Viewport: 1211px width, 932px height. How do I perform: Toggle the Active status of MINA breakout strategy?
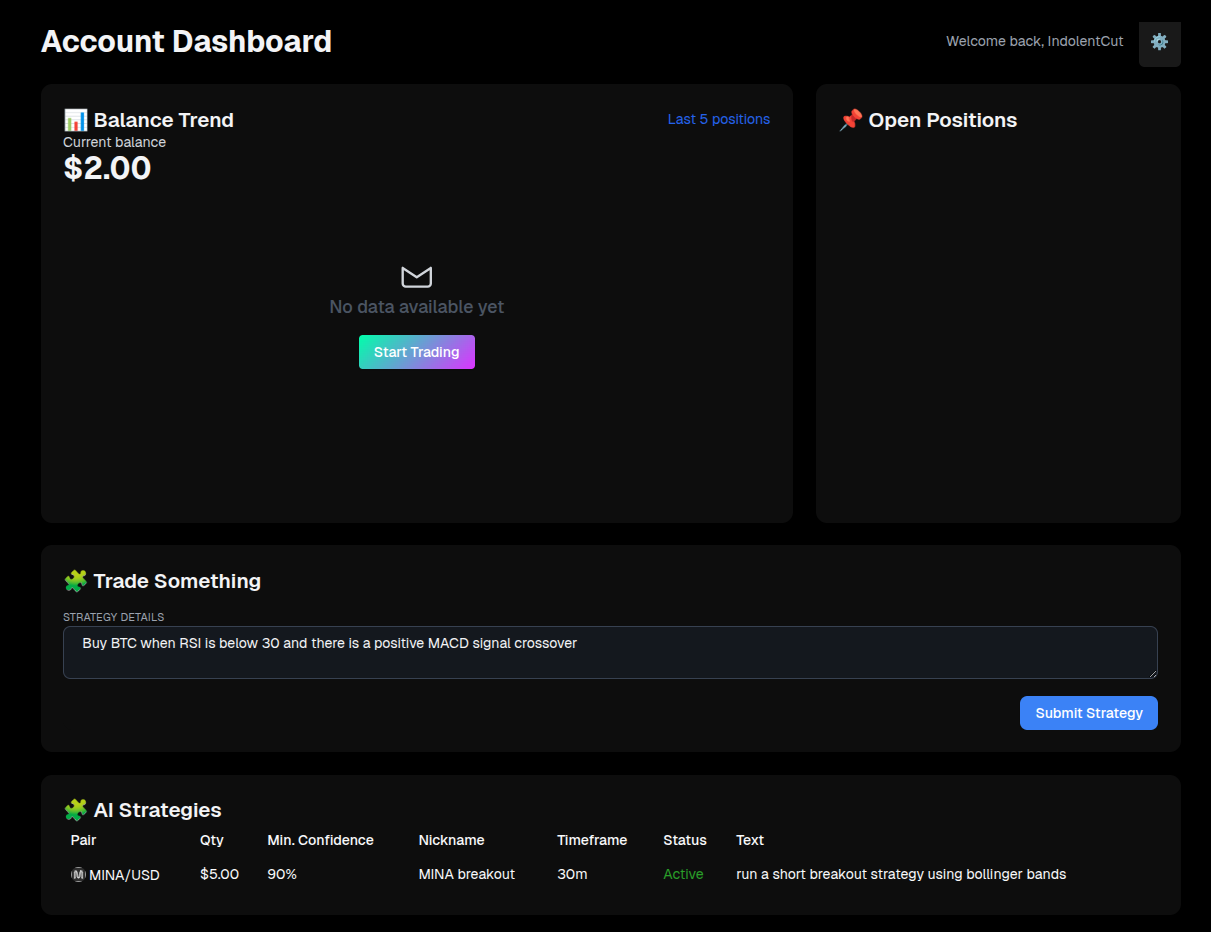coord(683,874)
